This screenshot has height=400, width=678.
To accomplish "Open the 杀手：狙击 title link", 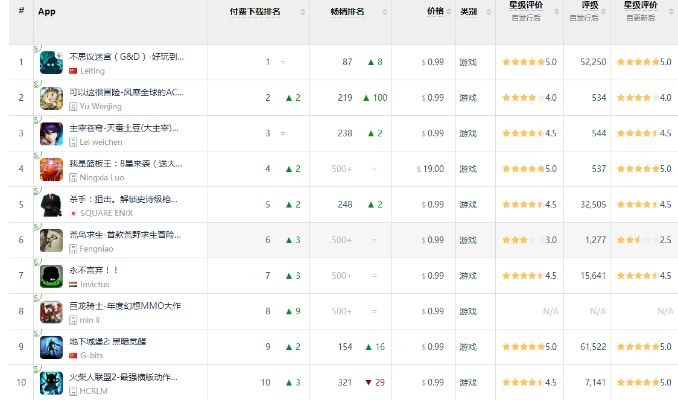I will pyautogui.click(x=124, y=199).
